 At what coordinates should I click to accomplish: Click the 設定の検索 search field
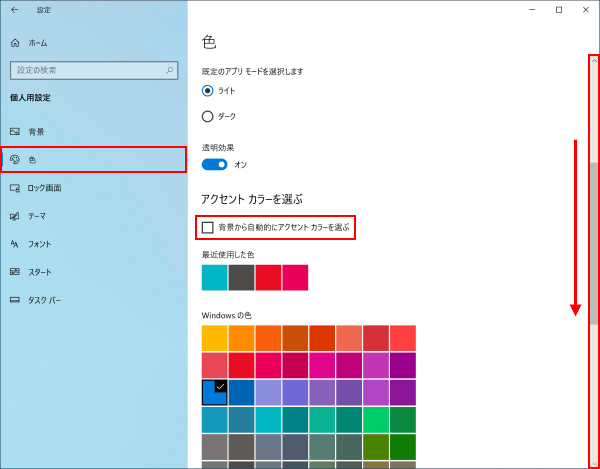pyautogui.click(x=85, y=70)
